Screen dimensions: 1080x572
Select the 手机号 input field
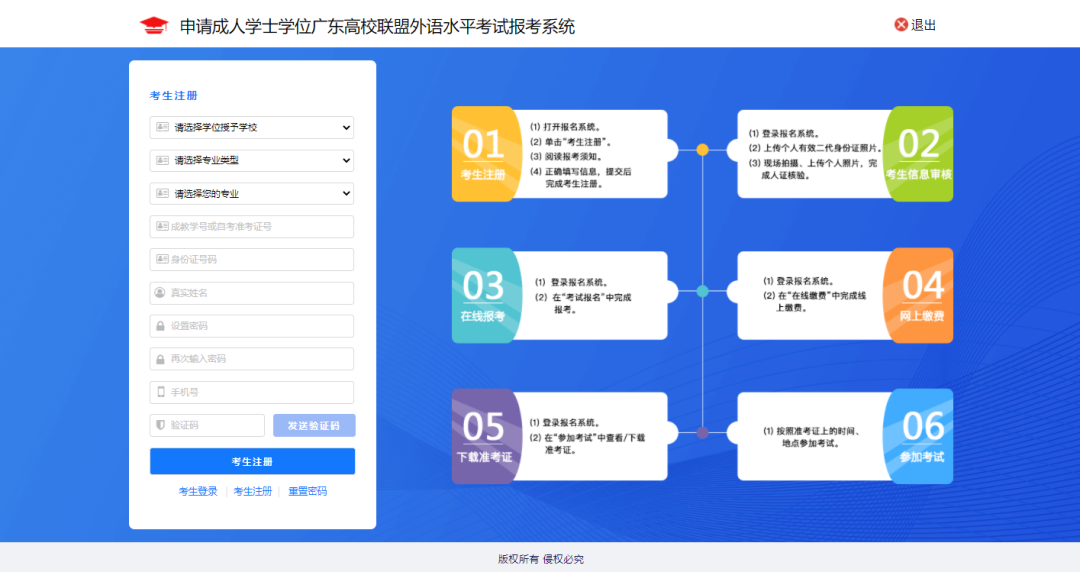tap(252, 392)
